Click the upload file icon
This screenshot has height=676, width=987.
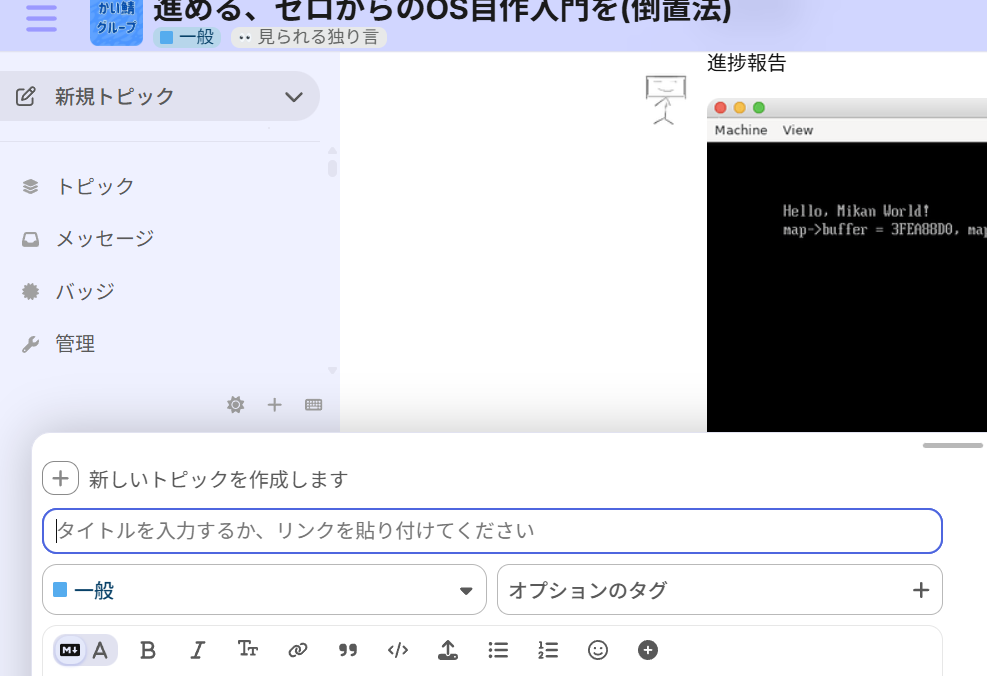(x=448, y=651)
